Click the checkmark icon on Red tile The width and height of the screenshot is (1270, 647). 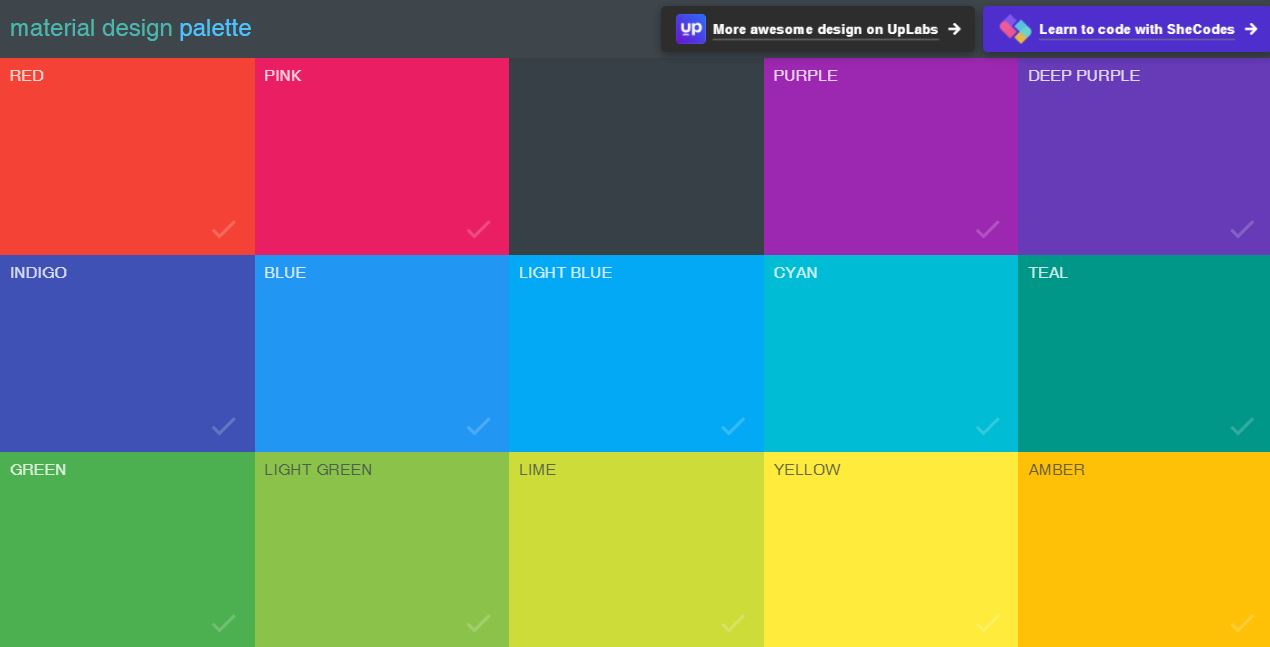coord(223,229)
